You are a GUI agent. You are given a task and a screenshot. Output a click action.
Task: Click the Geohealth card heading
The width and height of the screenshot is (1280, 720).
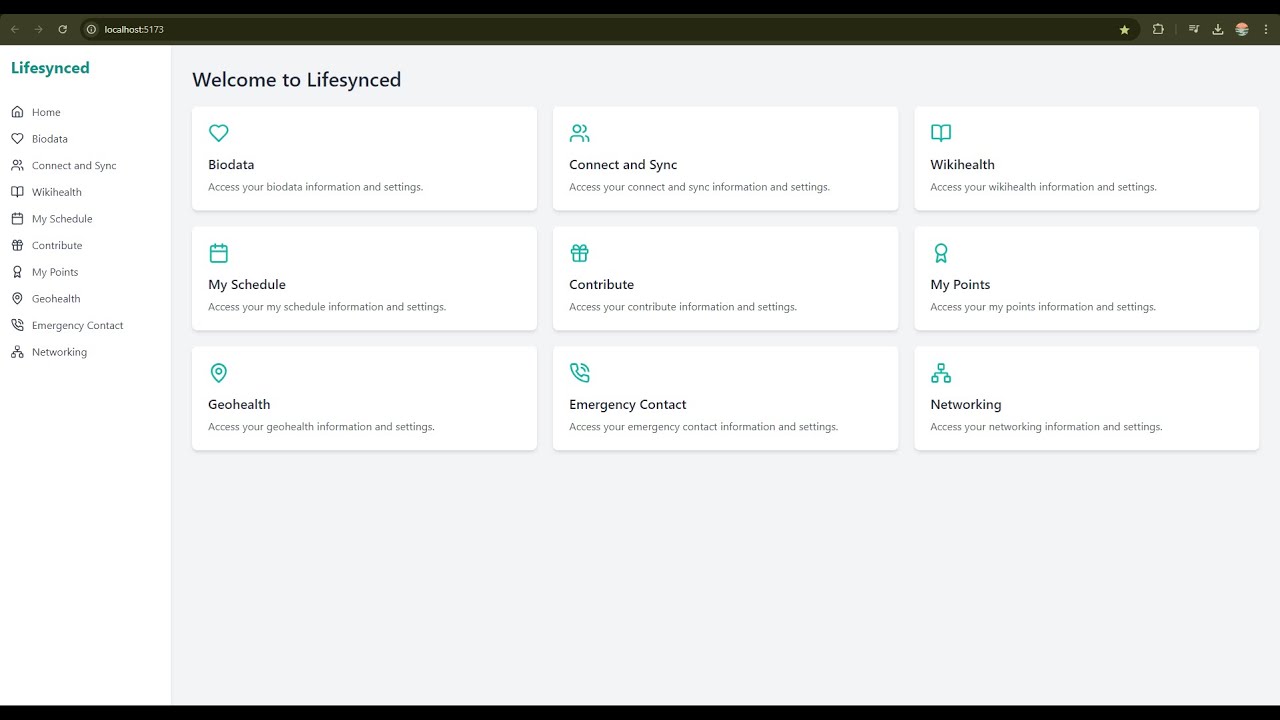coord(239,404)
